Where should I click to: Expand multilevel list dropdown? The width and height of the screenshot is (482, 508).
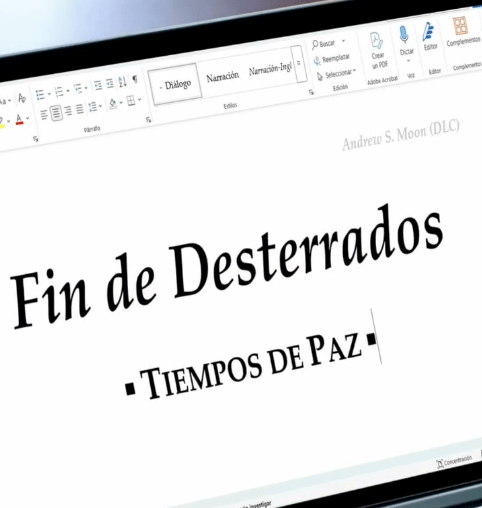pyautogui.click(x=86, y=87)
